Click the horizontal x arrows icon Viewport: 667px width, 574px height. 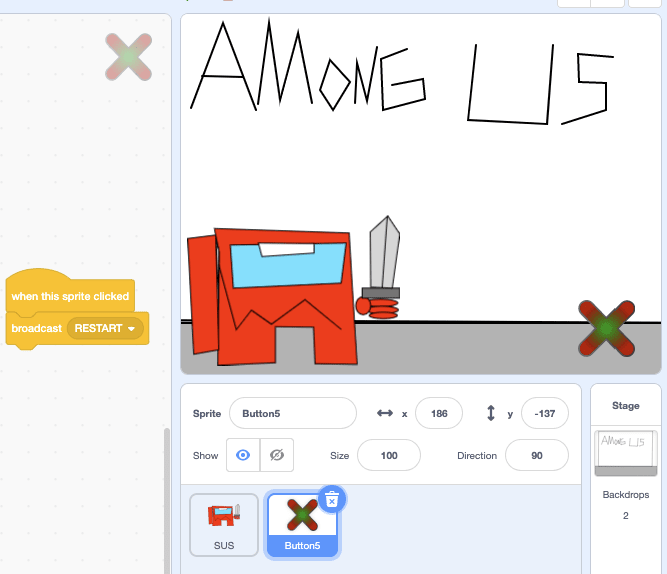pyautogui.click(x=385, y=413)
